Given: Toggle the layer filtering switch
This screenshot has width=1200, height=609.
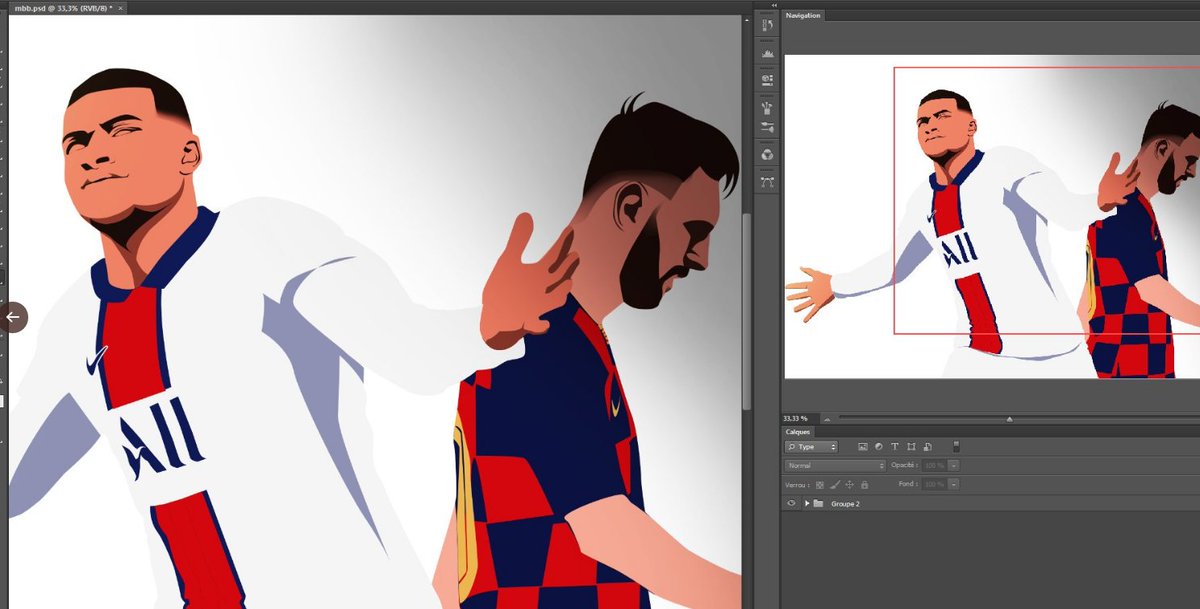Looking at the screenshot, I should coord(955,446).
